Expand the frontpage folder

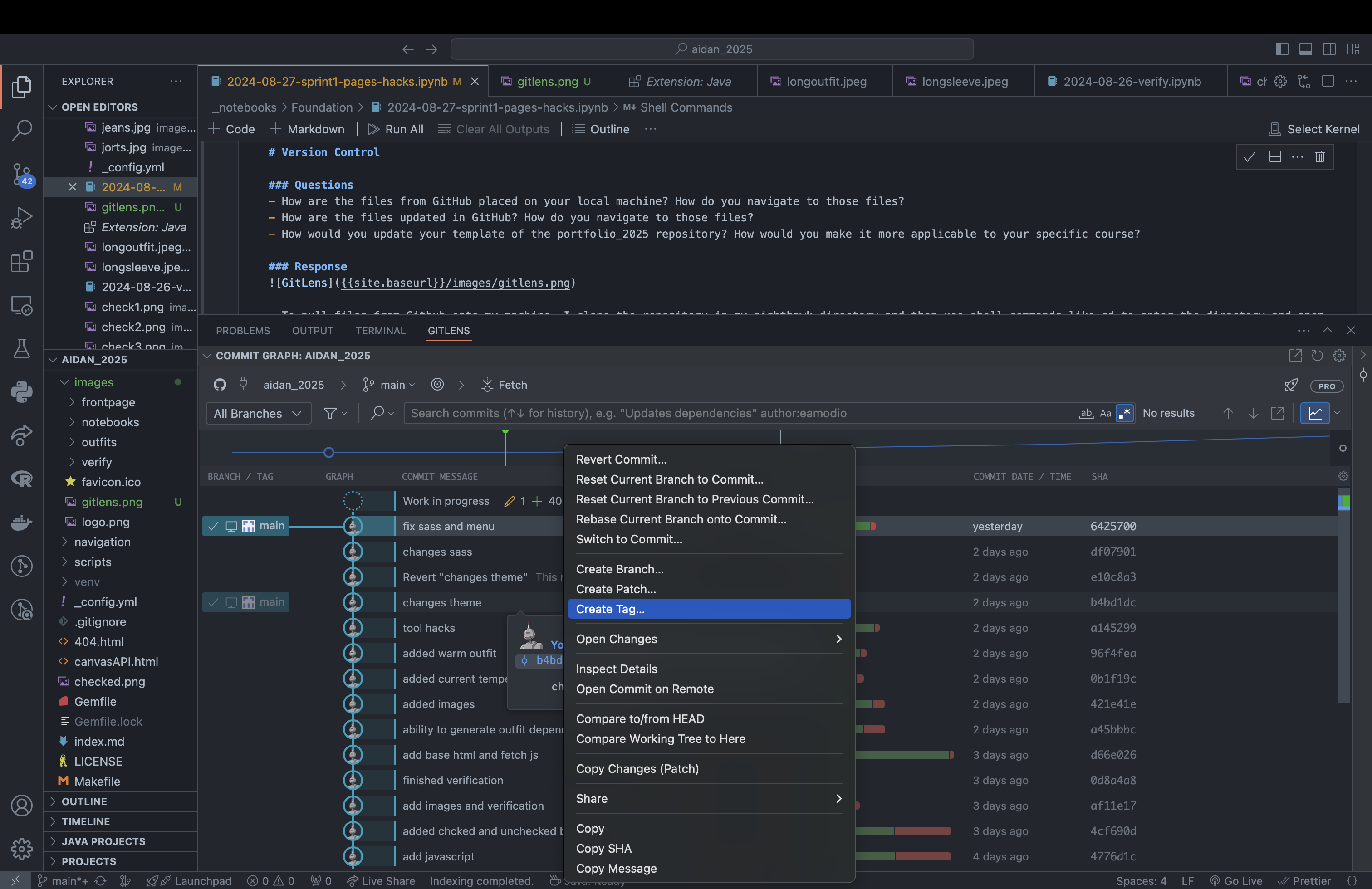[108, 402]
